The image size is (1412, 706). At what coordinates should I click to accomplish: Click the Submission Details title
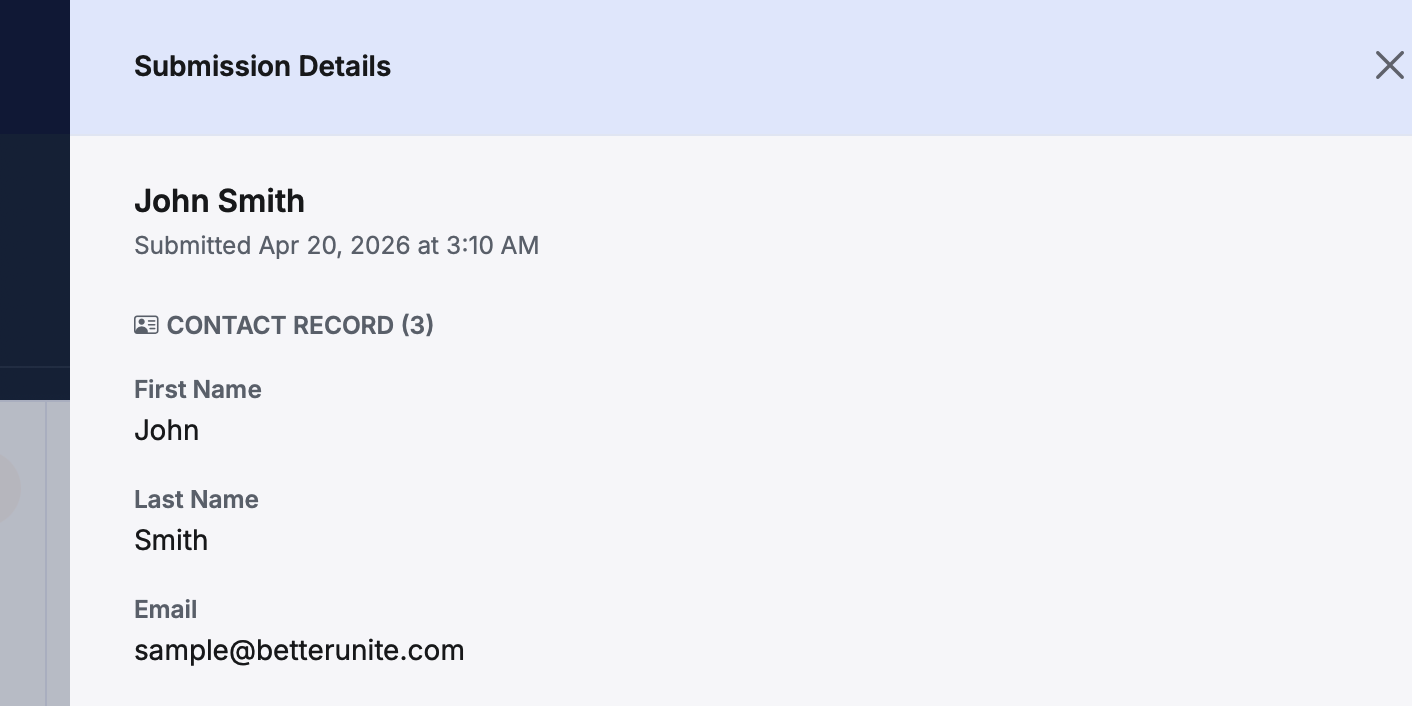click(262, 66)
